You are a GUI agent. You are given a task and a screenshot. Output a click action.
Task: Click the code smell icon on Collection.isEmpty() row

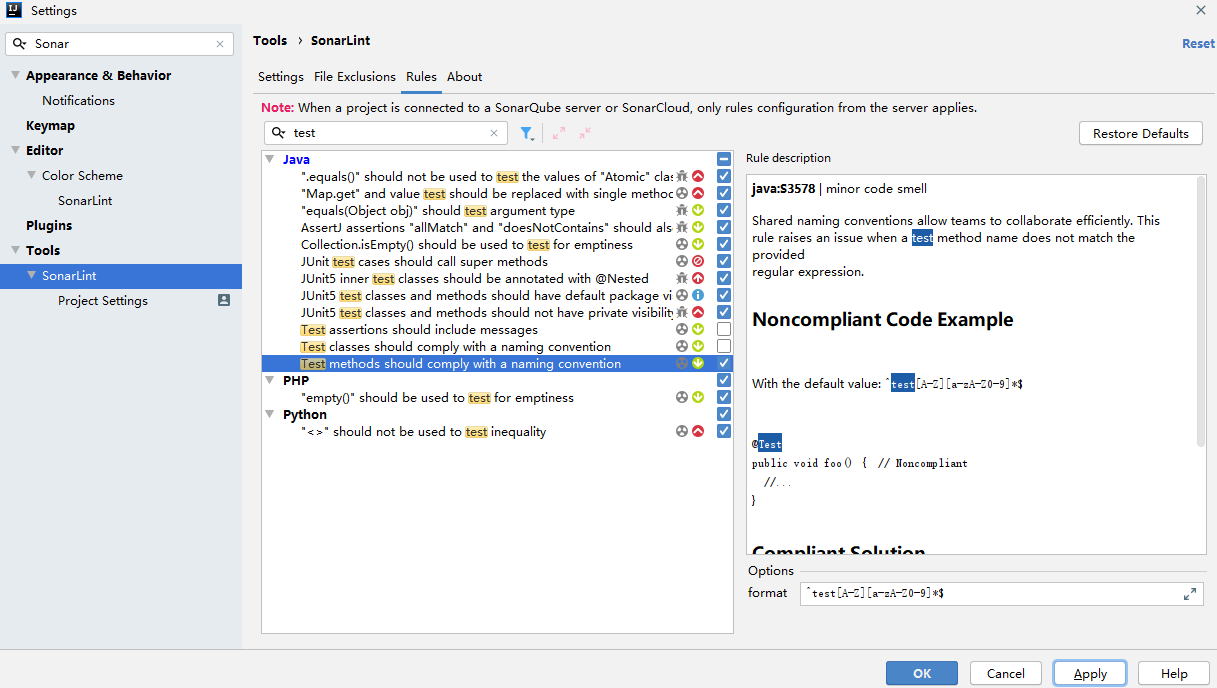(682, 244)
